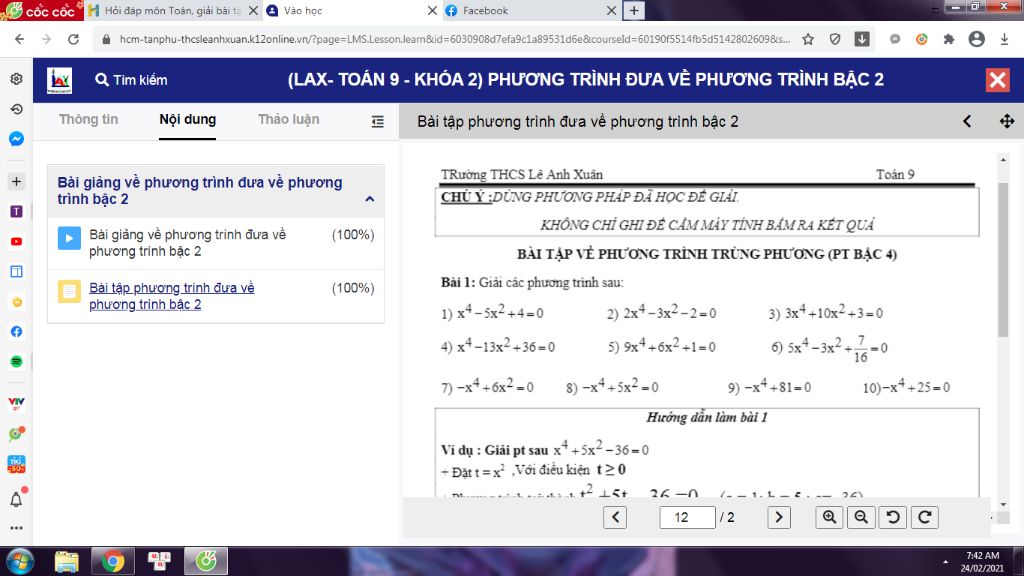The width and height of the screenshot is (1024, 576).
Task: Open the extensions puzzle icon
Action: coord(949,39)
